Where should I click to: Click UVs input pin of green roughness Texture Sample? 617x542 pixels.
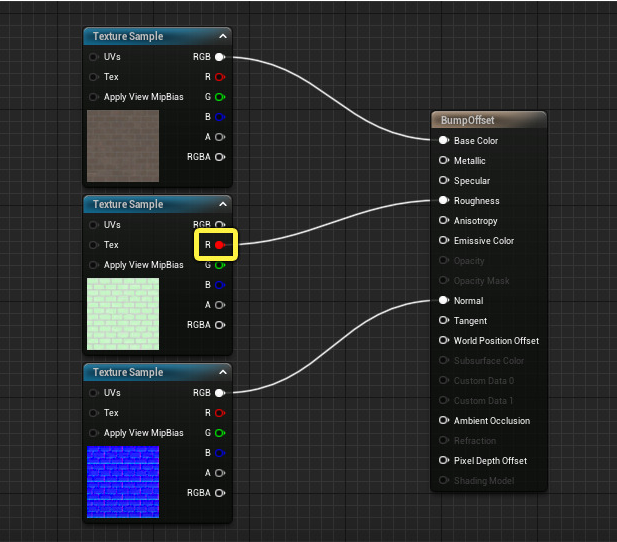[93, 225]
